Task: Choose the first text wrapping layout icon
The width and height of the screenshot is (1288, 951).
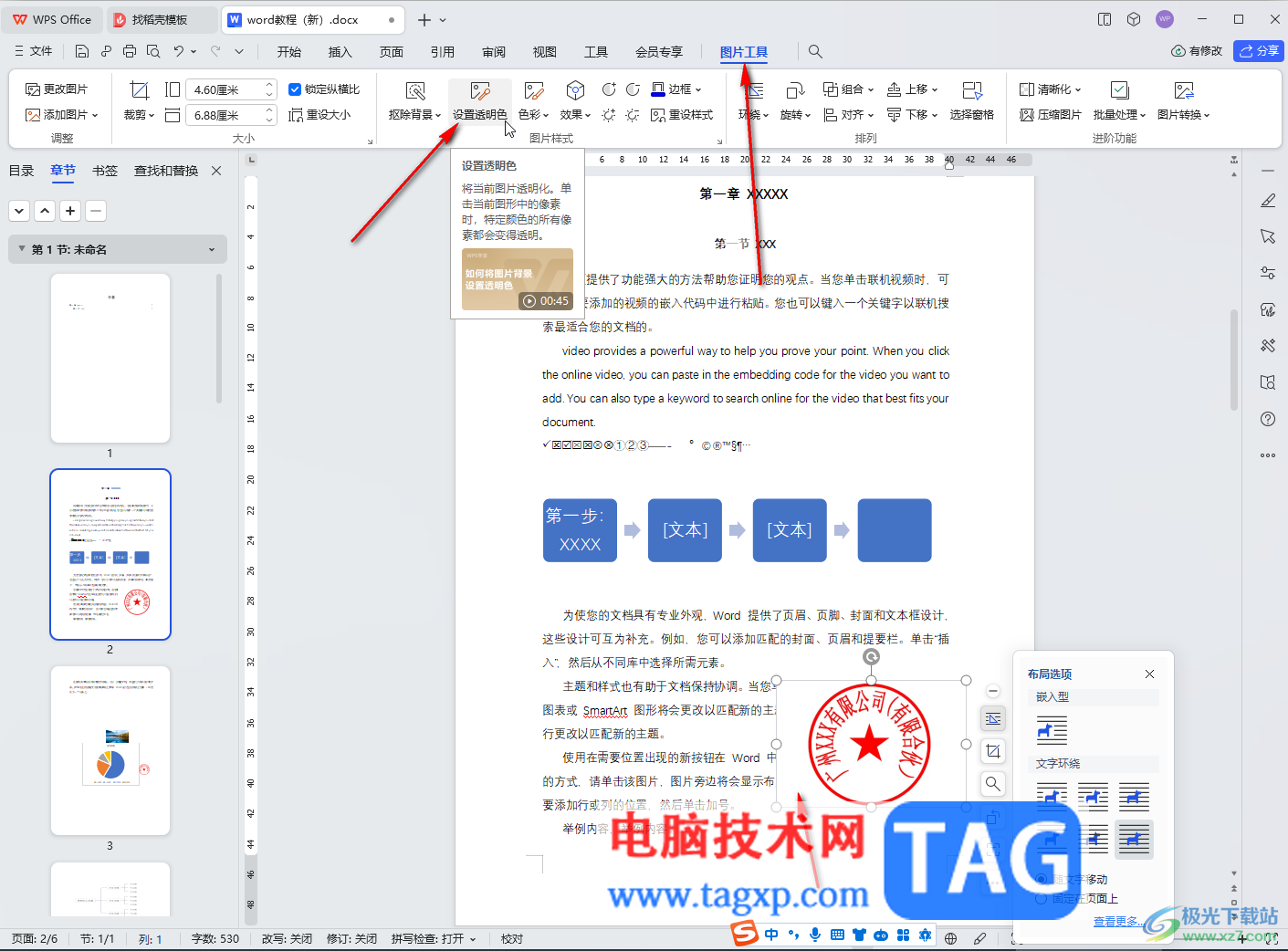Action: point(1052,798)
